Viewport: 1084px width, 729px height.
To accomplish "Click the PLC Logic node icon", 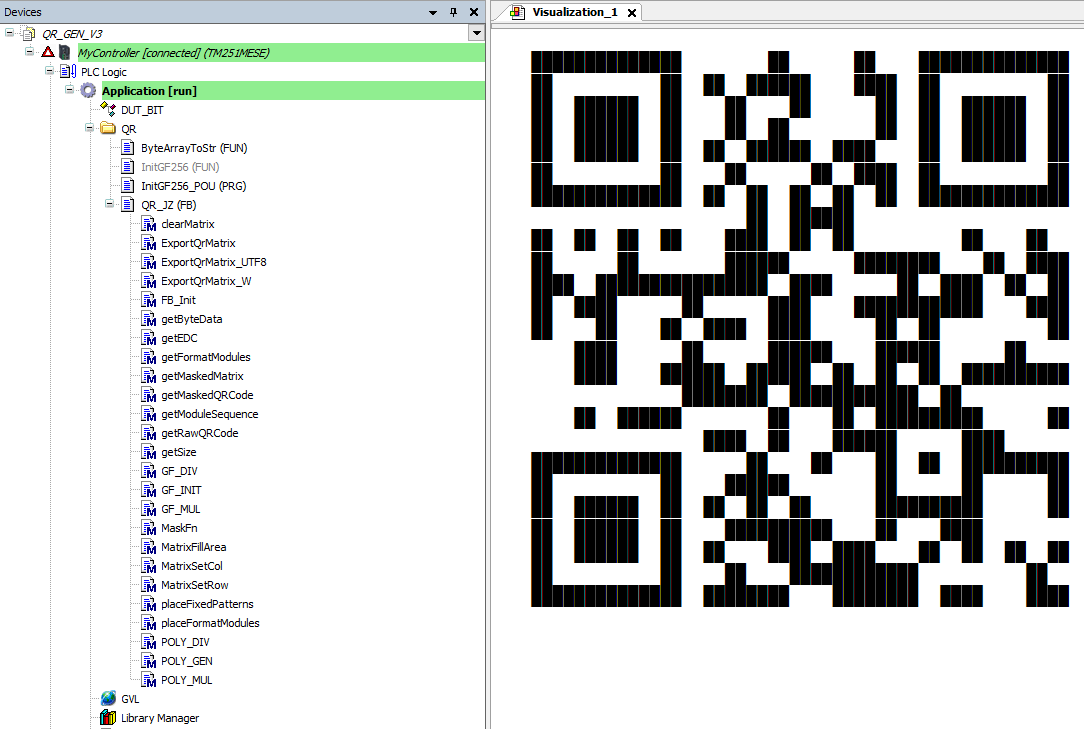I will tap(68, 72).
